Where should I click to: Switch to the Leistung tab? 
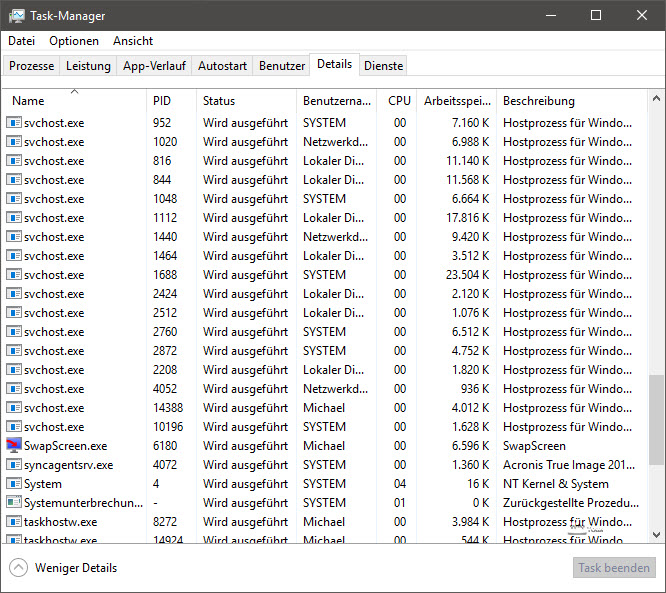tap(88, 66)
